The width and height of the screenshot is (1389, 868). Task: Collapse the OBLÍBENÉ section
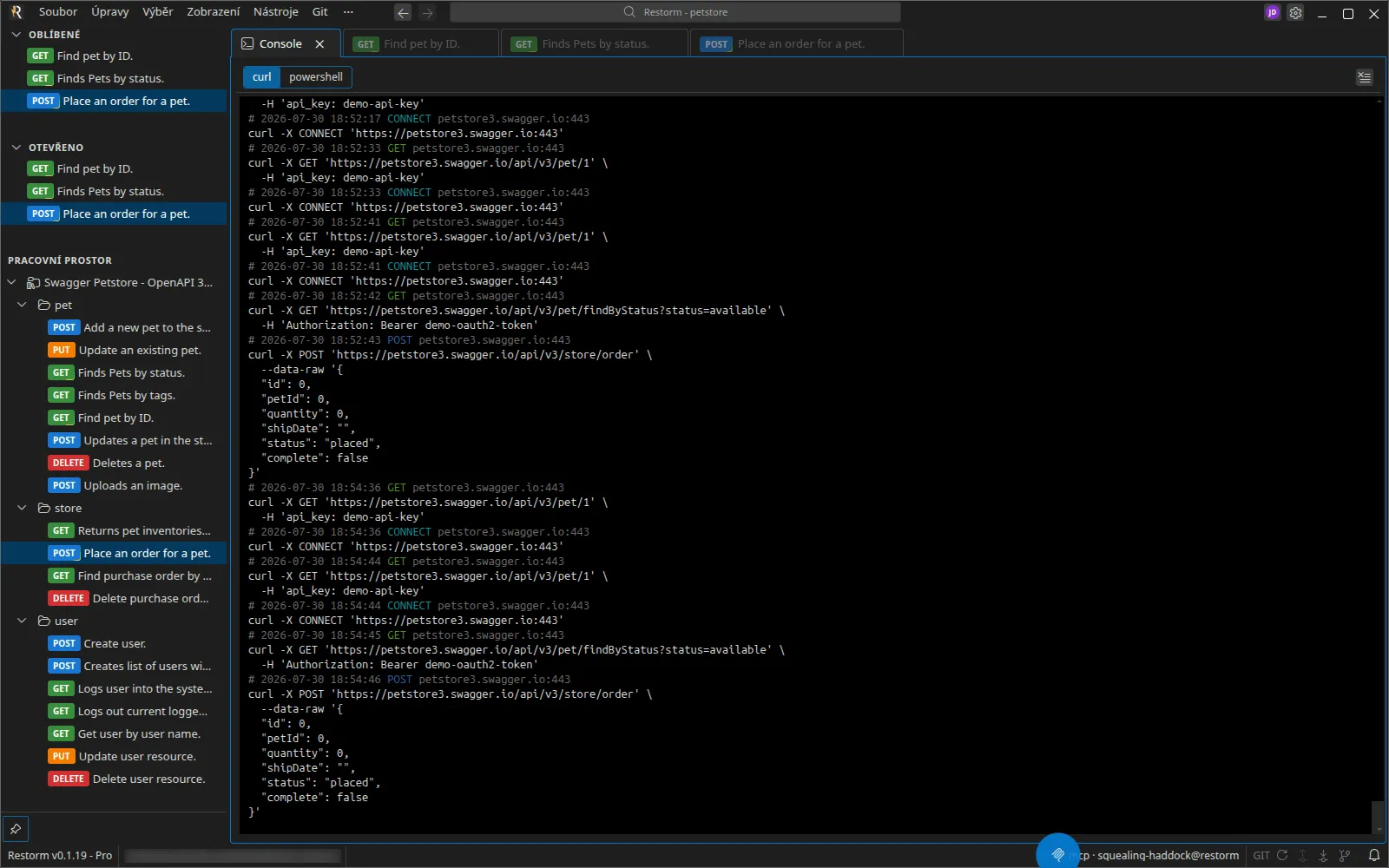(x=16, y=35)
